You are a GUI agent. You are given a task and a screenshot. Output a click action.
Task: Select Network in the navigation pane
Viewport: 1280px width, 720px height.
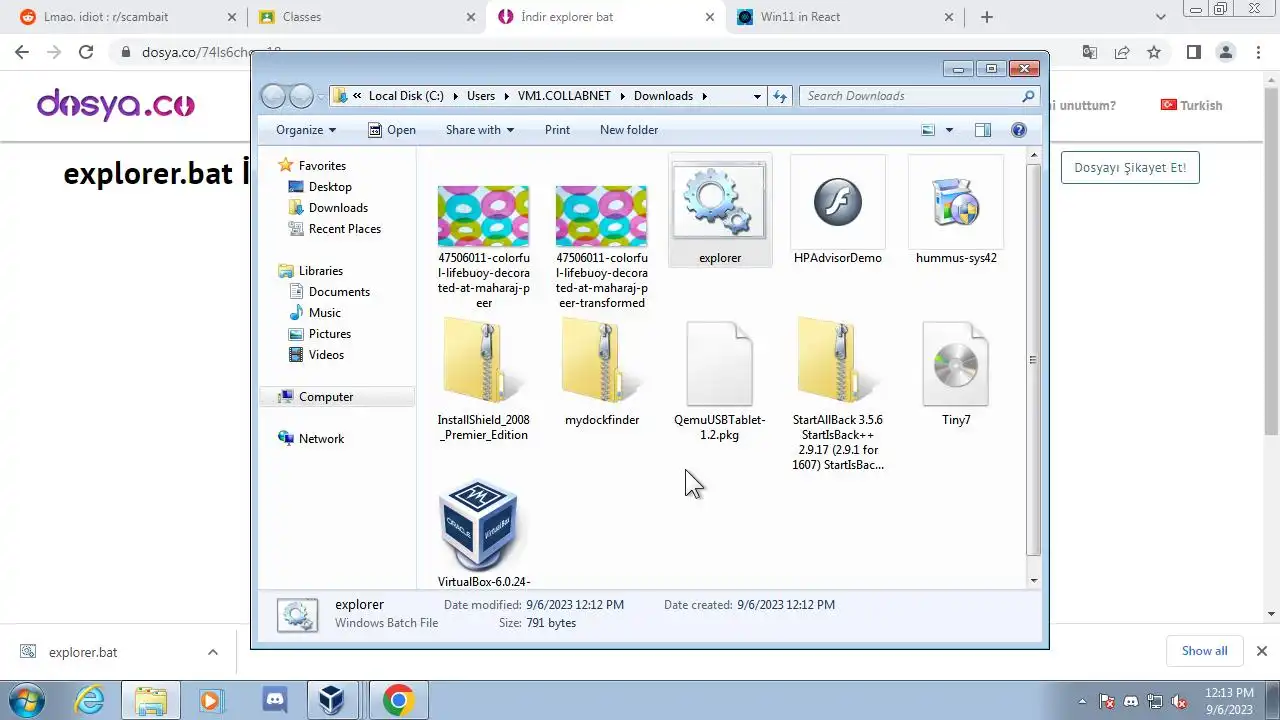[321, 439]
